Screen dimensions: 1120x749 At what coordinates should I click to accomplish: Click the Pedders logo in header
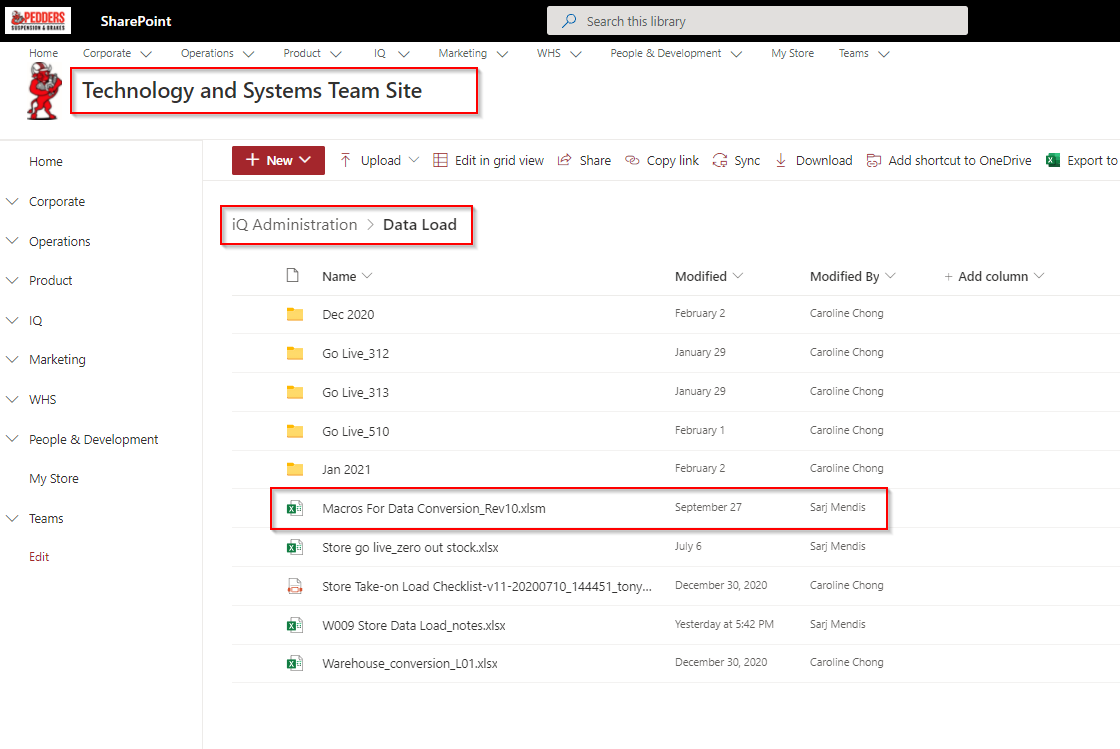point(38,20)
